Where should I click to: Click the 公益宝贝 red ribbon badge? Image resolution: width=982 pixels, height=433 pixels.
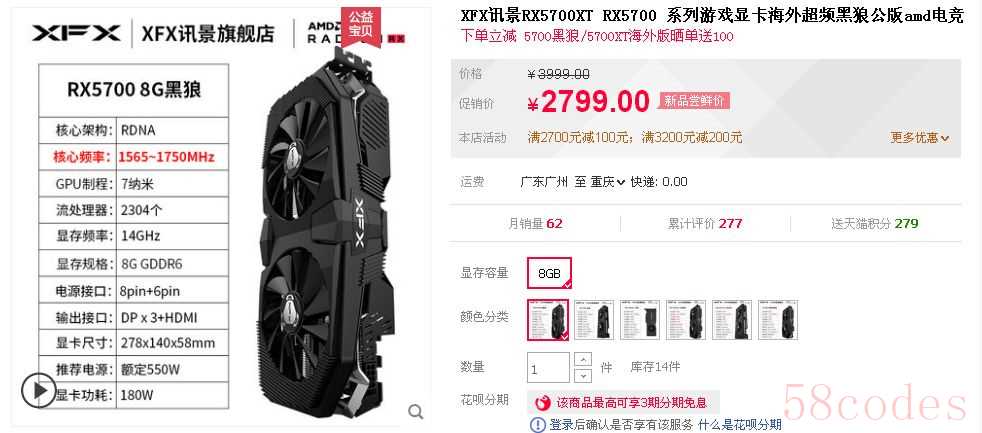click(360, 26)
